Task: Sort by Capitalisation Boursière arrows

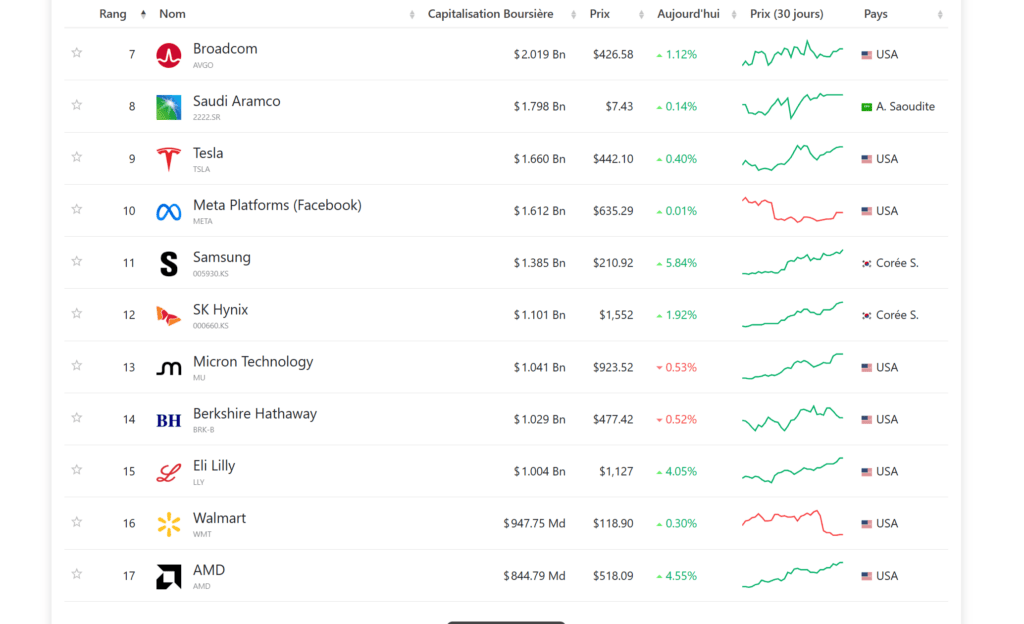Action: coord(573,14)
